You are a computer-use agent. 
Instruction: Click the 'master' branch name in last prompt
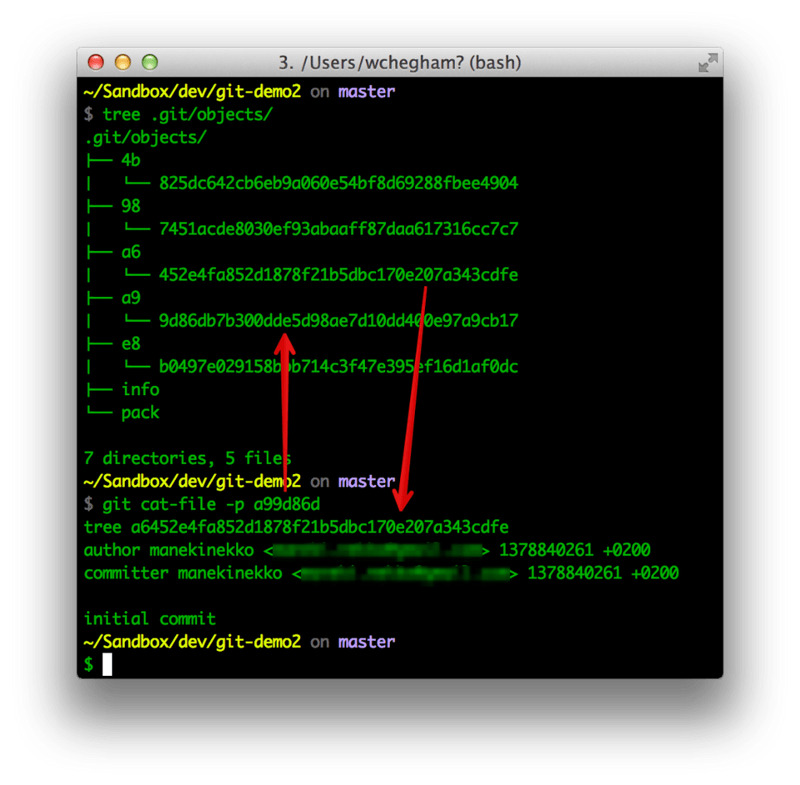[x=366, y=642]
